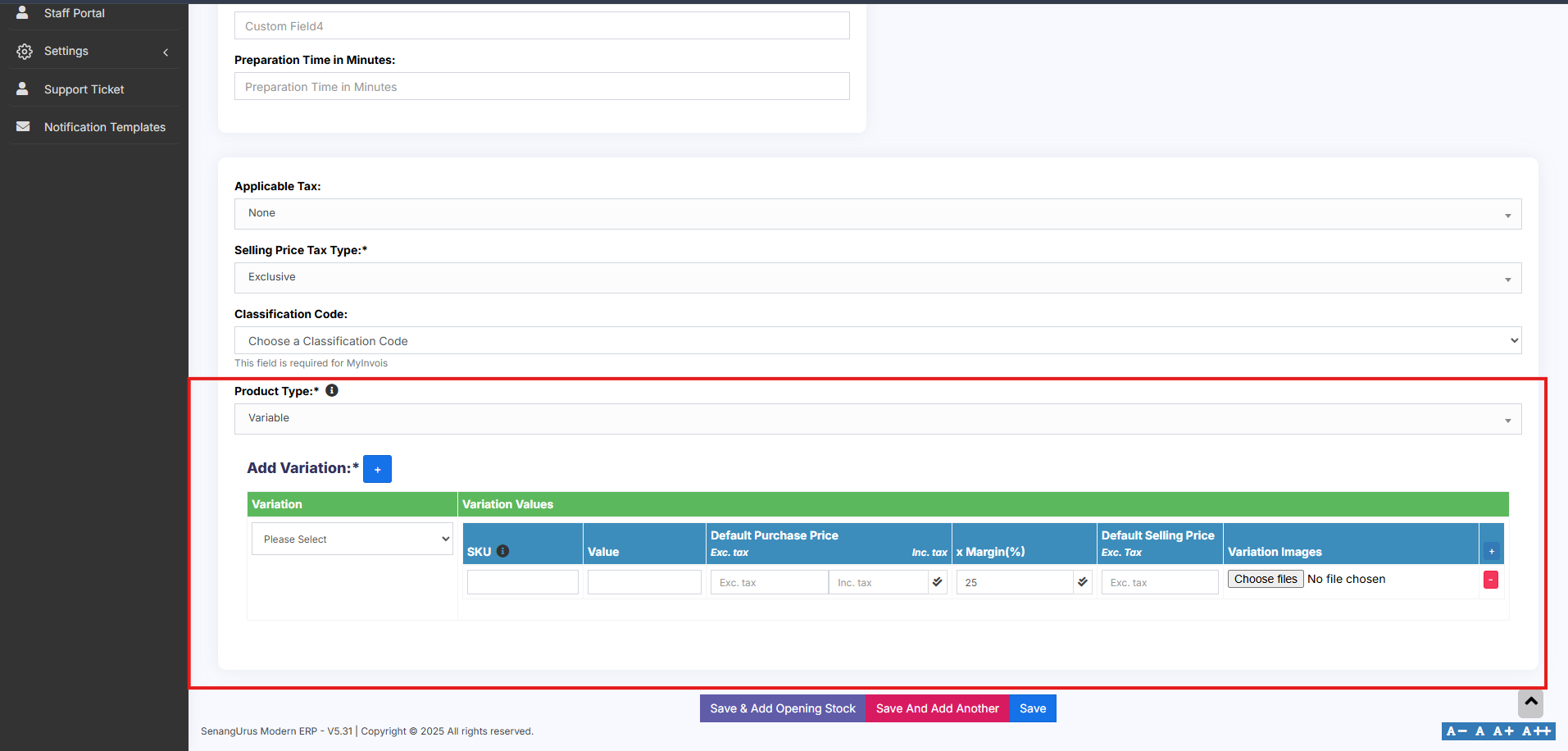This screenshot has width=1568, height=751.
Task: Open the Selling Price Tax Type dropdown
Action: coord(877,278)
